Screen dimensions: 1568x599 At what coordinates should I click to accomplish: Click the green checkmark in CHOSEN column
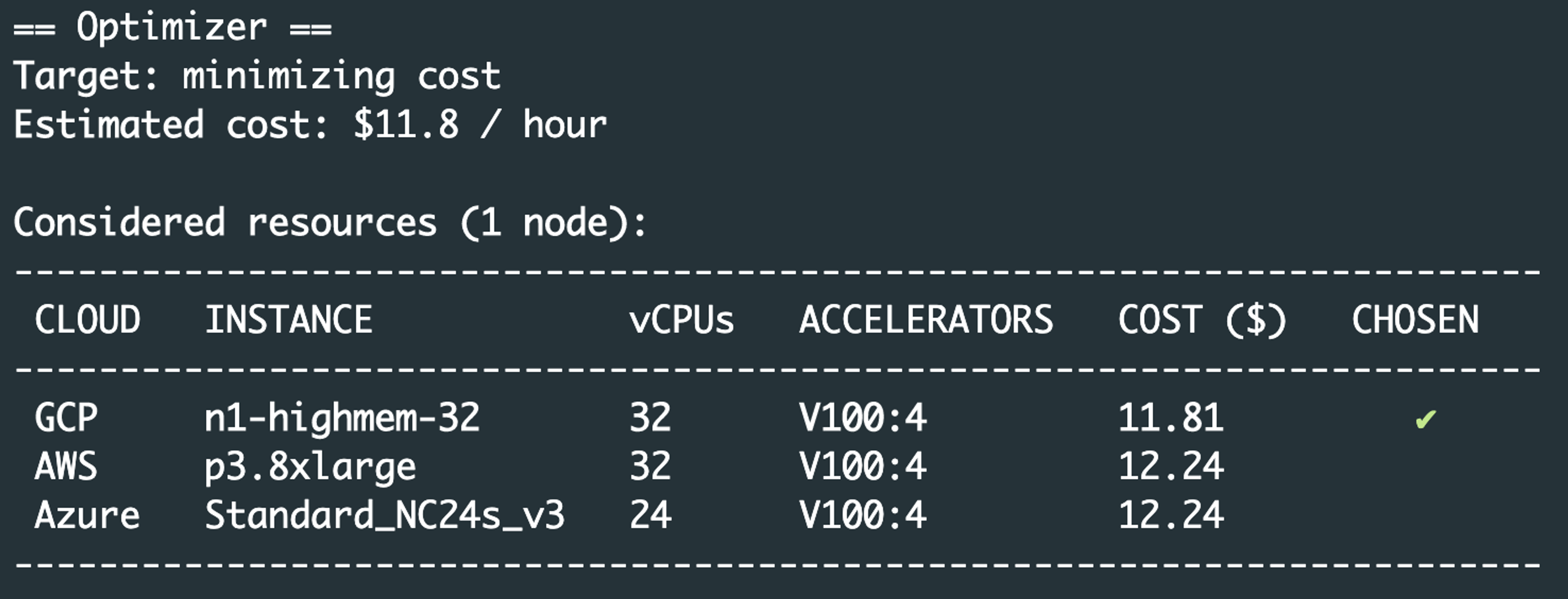[x=1425, y=419]
